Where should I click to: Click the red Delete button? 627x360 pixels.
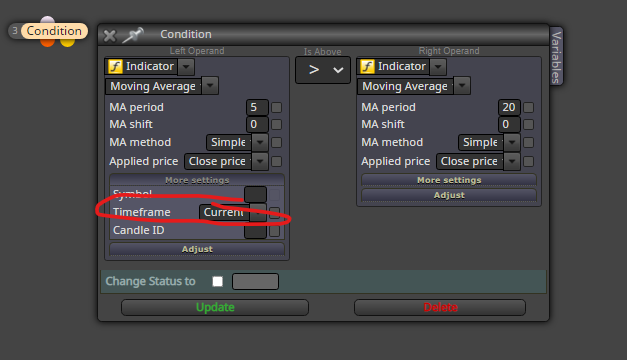440,307
